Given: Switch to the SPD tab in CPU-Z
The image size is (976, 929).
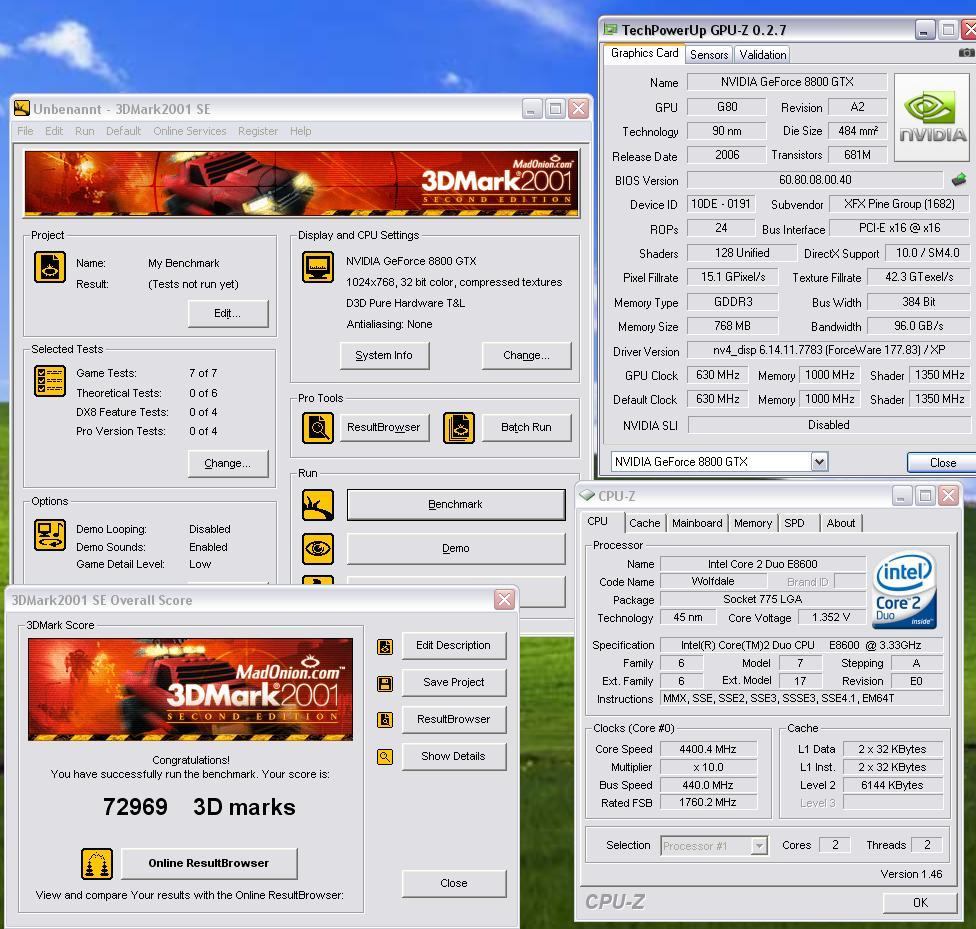Looking at the screenshot, I should tap(794, 523).
